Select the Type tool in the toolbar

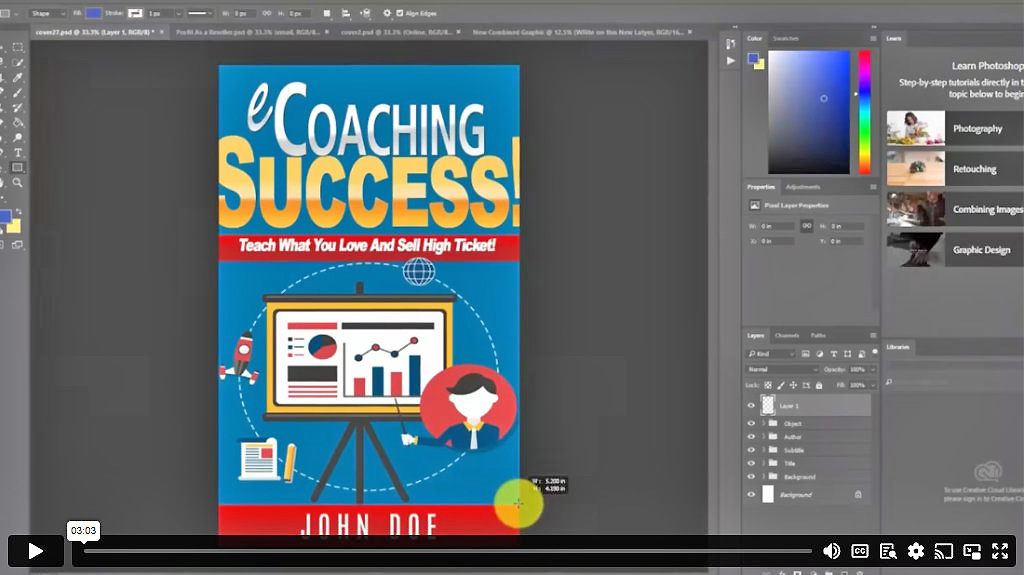(x=18, y=153)
